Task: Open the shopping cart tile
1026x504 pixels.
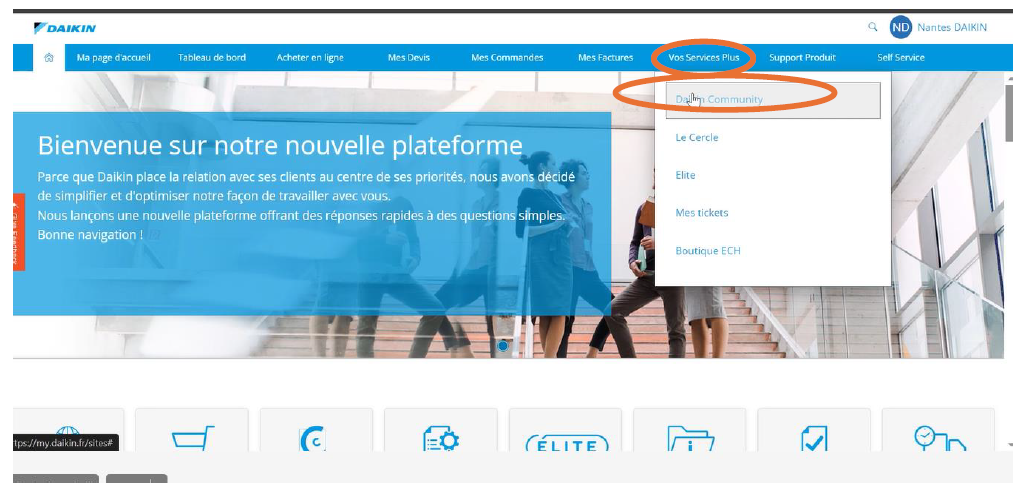Action: [192, 429]
